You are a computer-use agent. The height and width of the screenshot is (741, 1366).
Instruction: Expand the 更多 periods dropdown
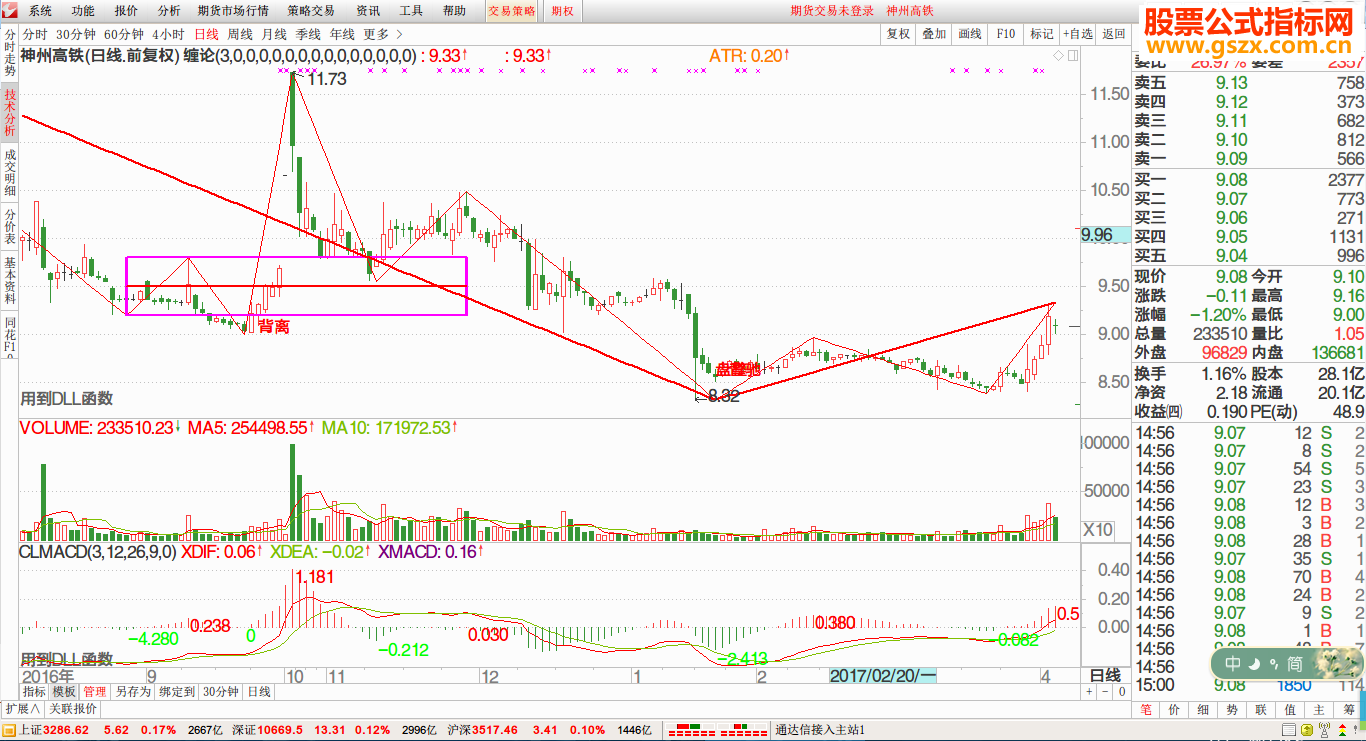[x=383, y=34]
